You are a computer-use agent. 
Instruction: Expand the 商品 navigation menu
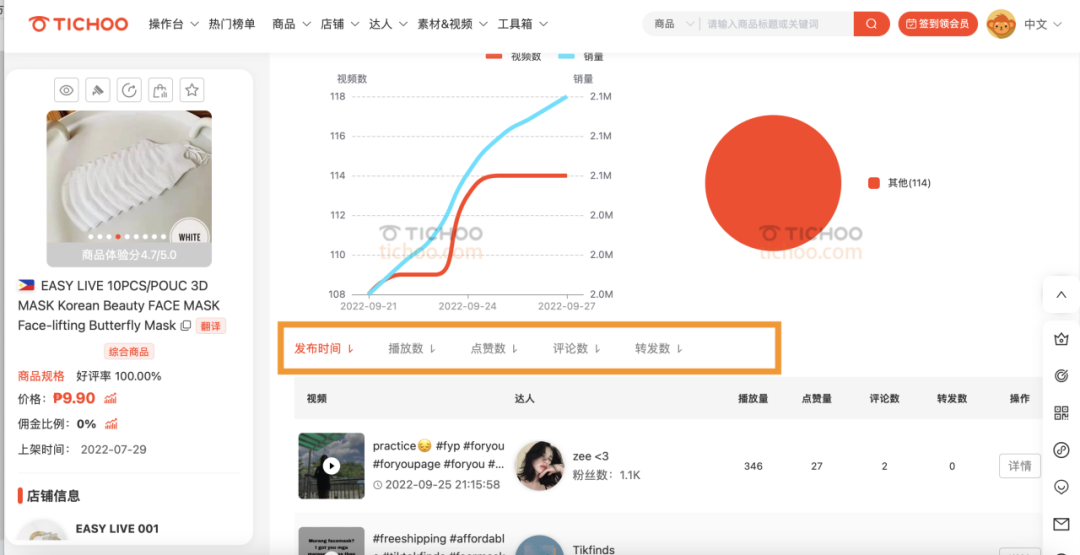[x=291, y=24]
